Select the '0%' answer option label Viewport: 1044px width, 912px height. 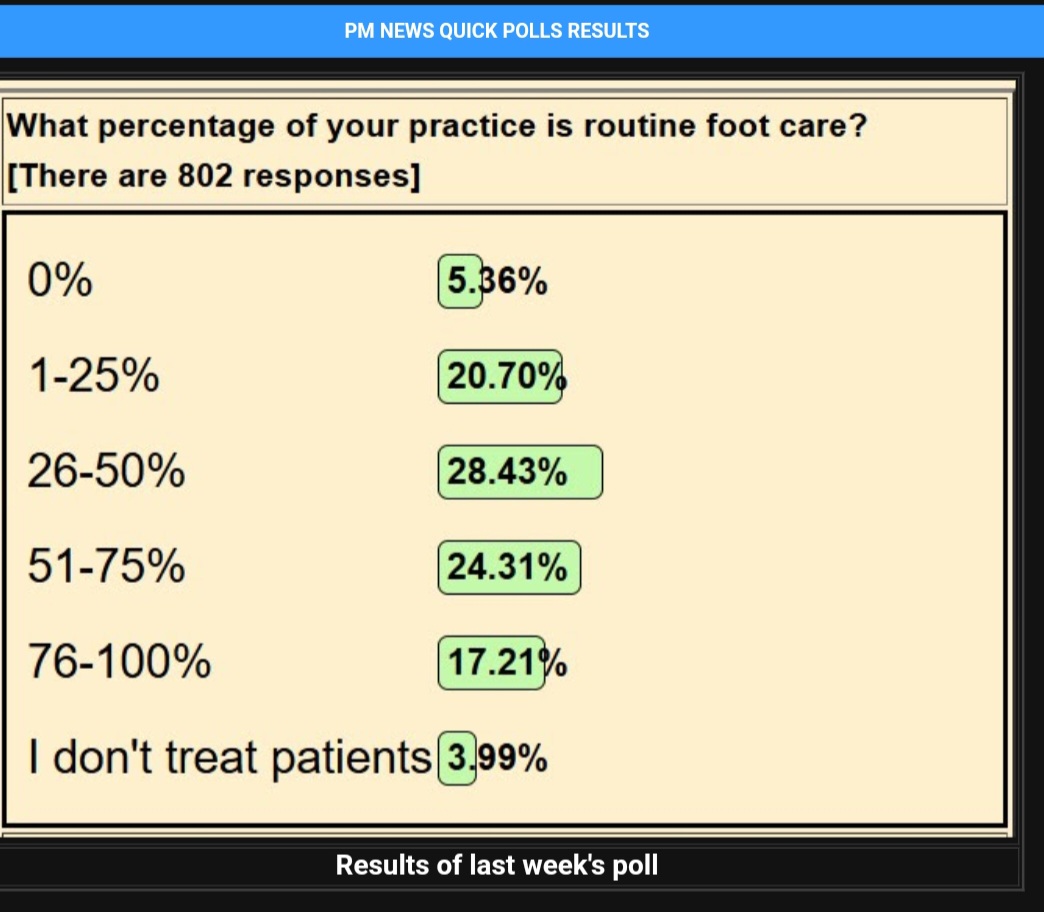point(61,282)
